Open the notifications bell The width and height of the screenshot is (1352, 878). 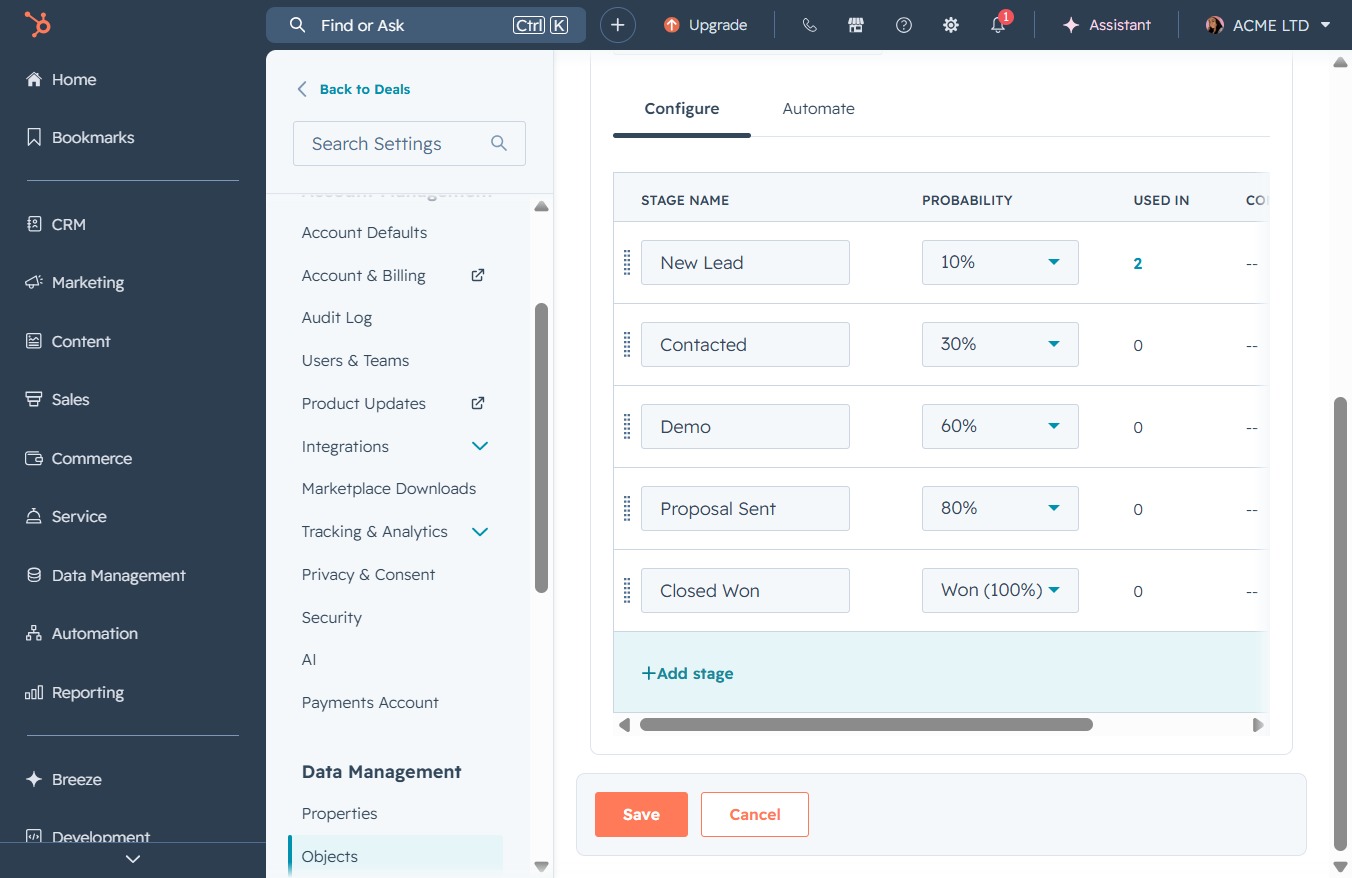(x=998, y=25)
